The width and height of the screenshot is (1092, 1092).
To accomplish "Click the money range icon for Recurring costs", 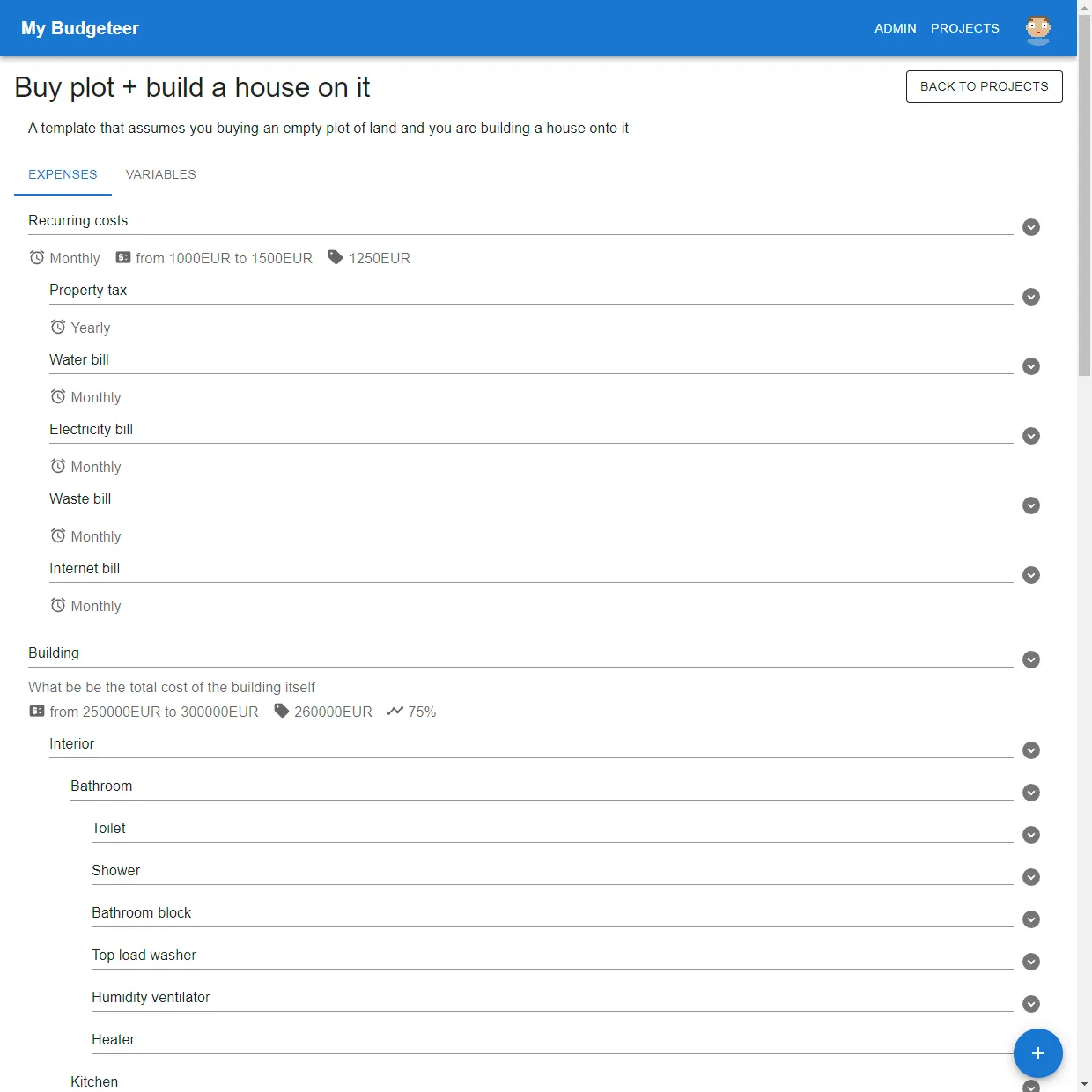I will (122, 257).
